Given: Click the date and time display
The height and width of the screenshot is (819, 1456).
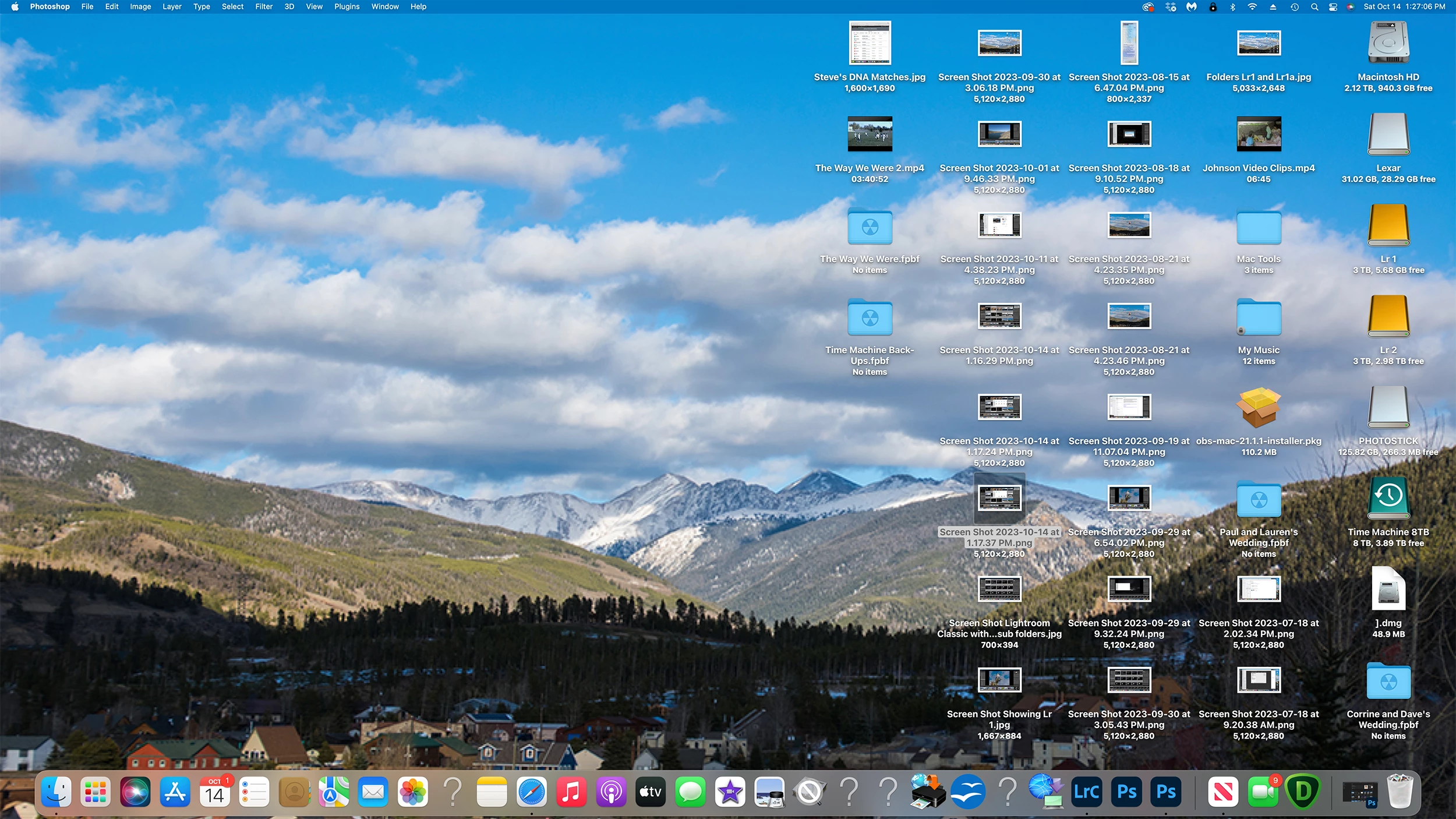Looking at the screenshot, I should point(1404,7).
